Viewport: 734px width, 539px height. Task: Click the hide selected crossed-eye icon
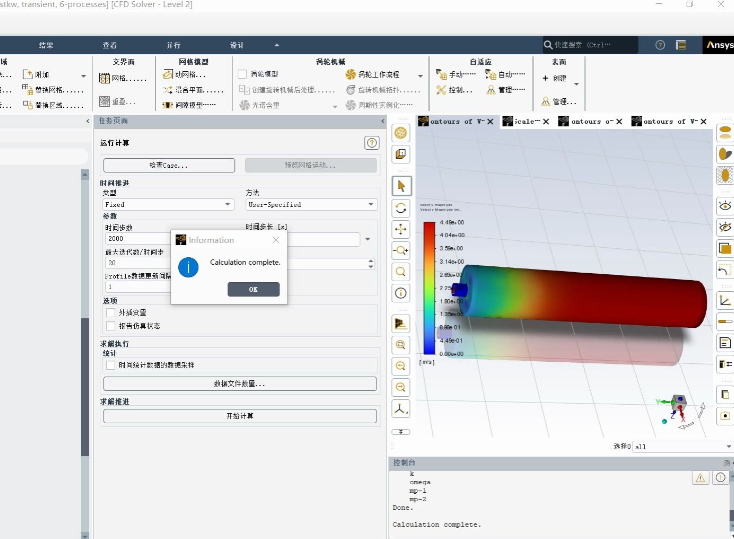click(x=725, y=228)
